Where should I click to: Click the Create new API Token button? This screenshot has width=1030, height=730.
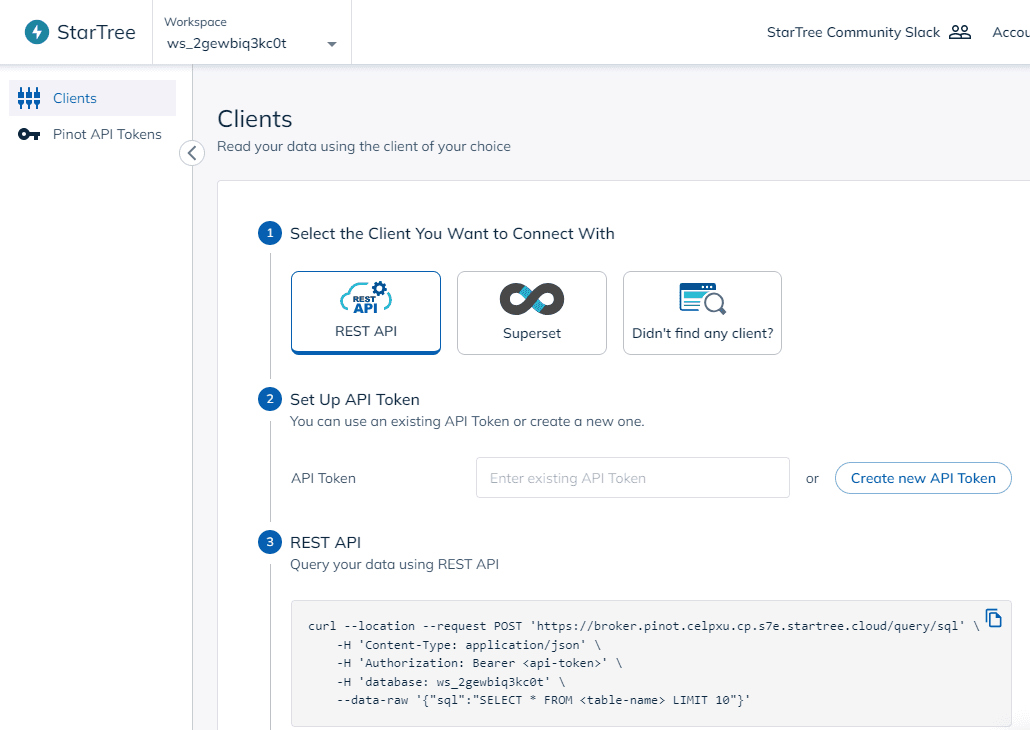coord(922,477)
